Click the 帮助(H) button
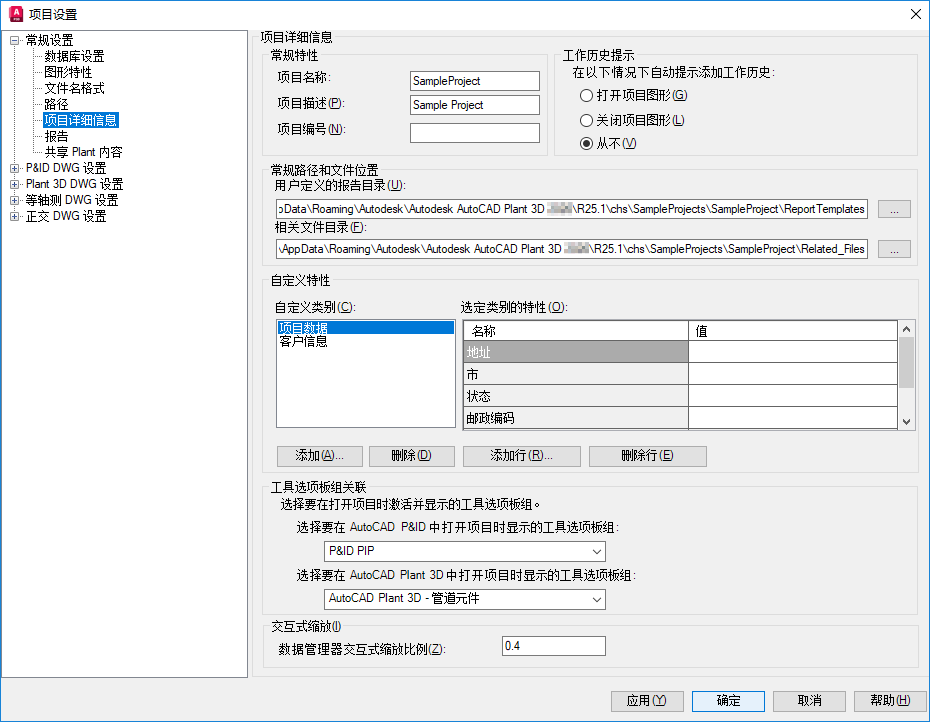 pos(890,701)
